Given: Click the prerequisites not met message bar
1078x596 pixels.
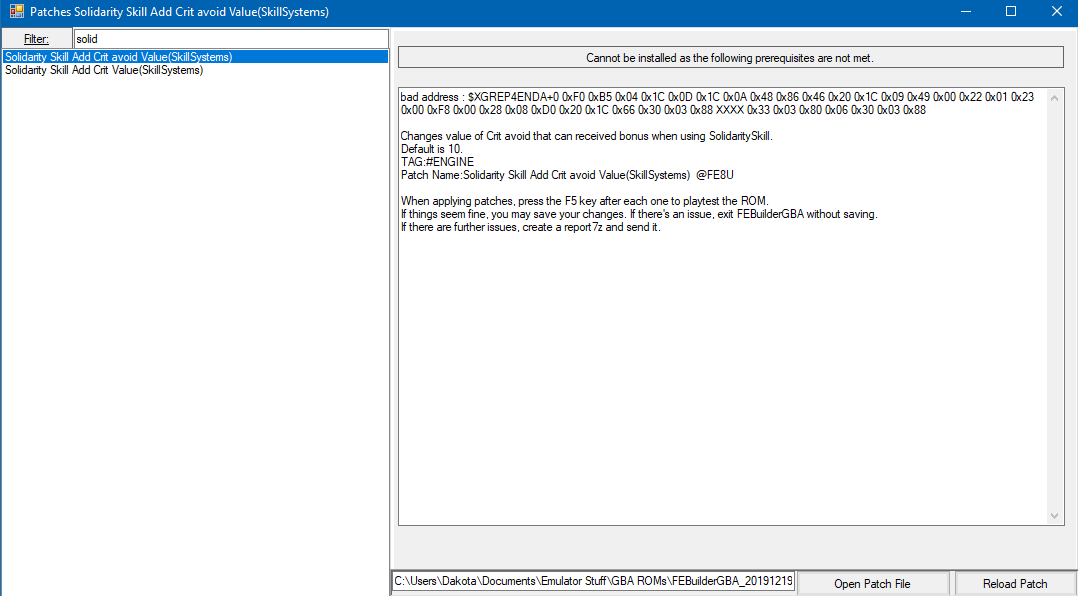Looking at the screenshot, I should point(730,58).
